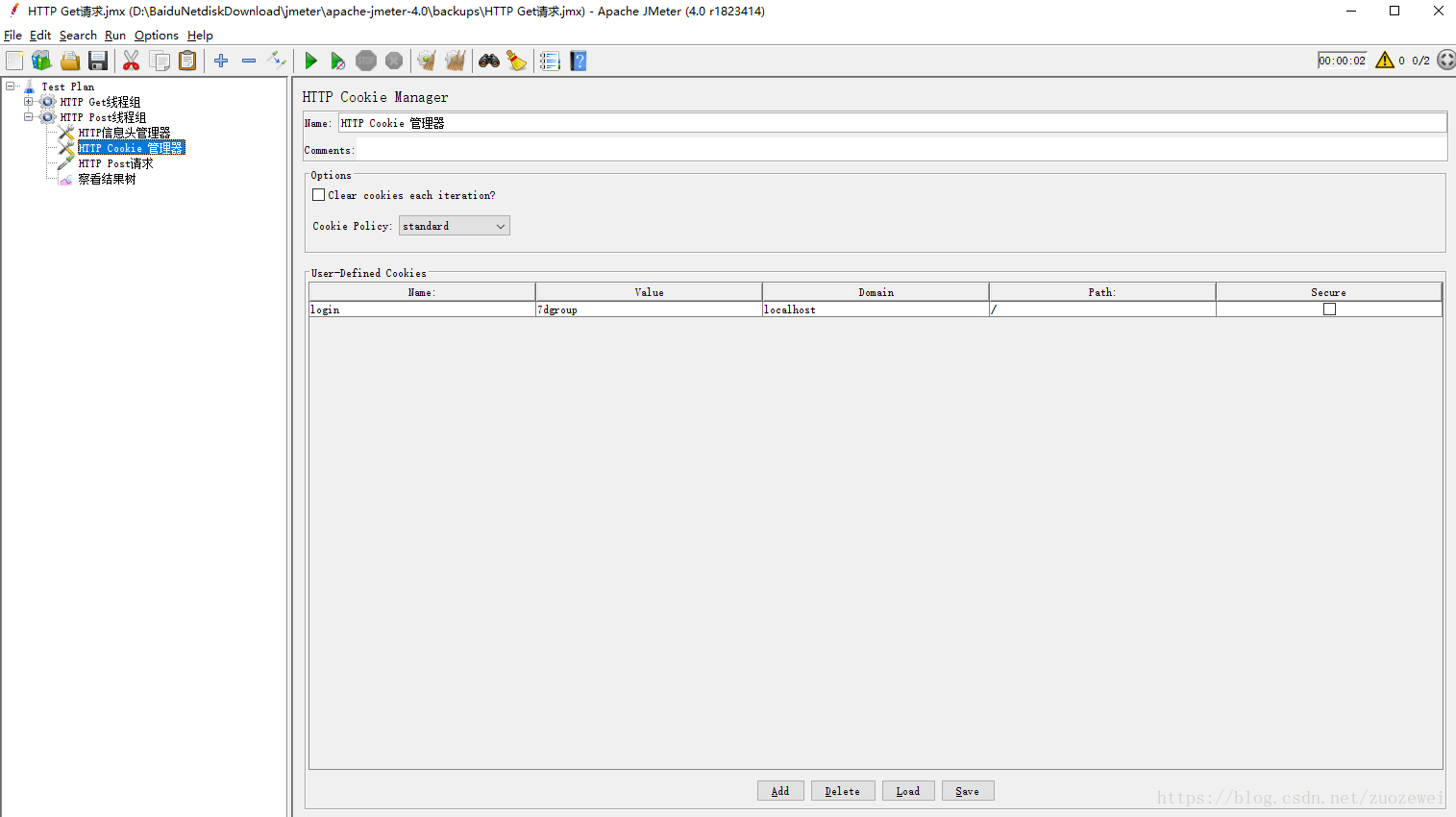Image resolution: width=1456 pixels, height=817 pixels.
Task: Select HTTP Post线程组 in the tree
Action: pos(103,117)
